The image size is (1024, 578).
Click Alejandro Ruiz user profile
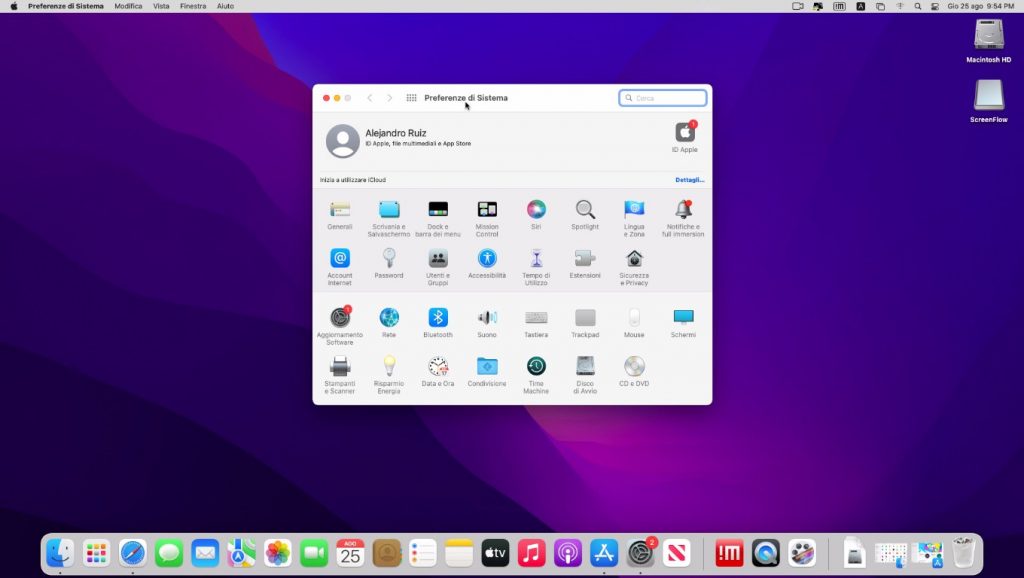[343, 141]
